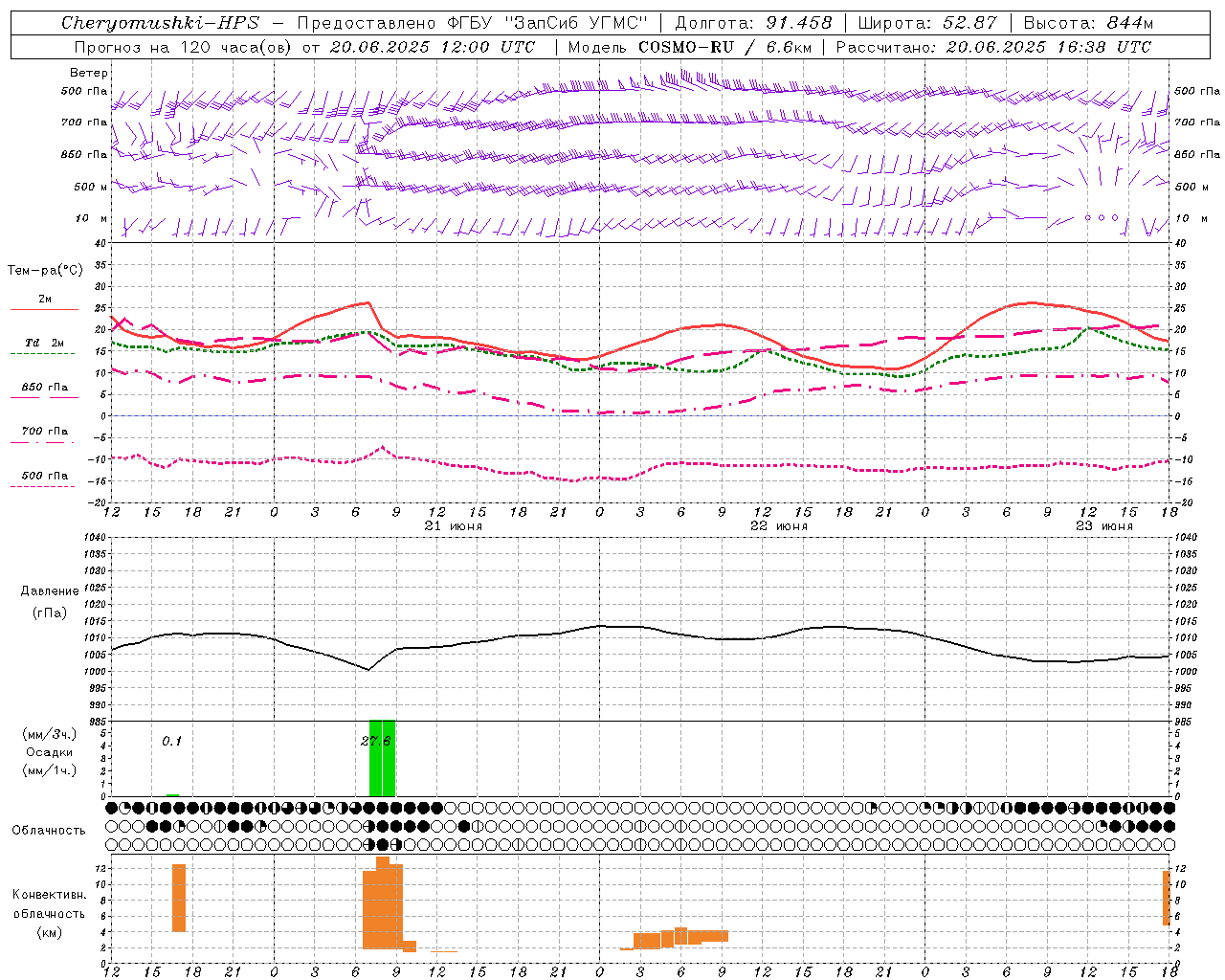The height and width of the screenshot is (980, 1225).
Task: Click the model label 'COSMO-RU / 6.6км'
Action: pyautogui.click(x=725, y=47)
